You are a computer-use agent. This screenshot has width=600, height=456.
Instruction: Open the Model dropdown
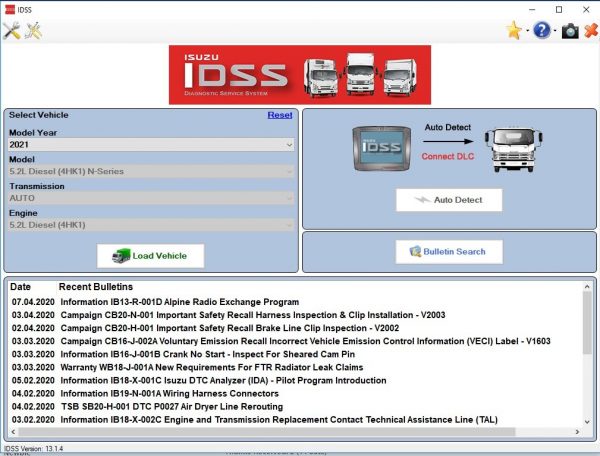[x=151, y=171]
